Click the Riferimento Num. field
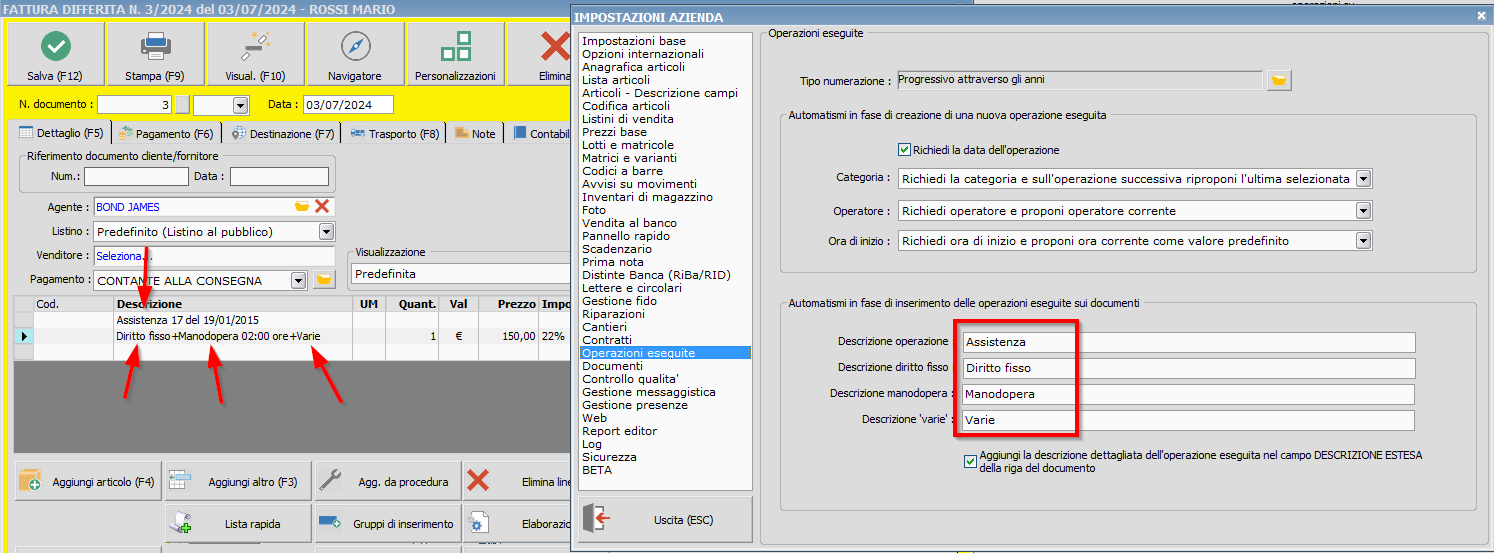Screen dimensions: 1494x553 [x=136, y=177]
